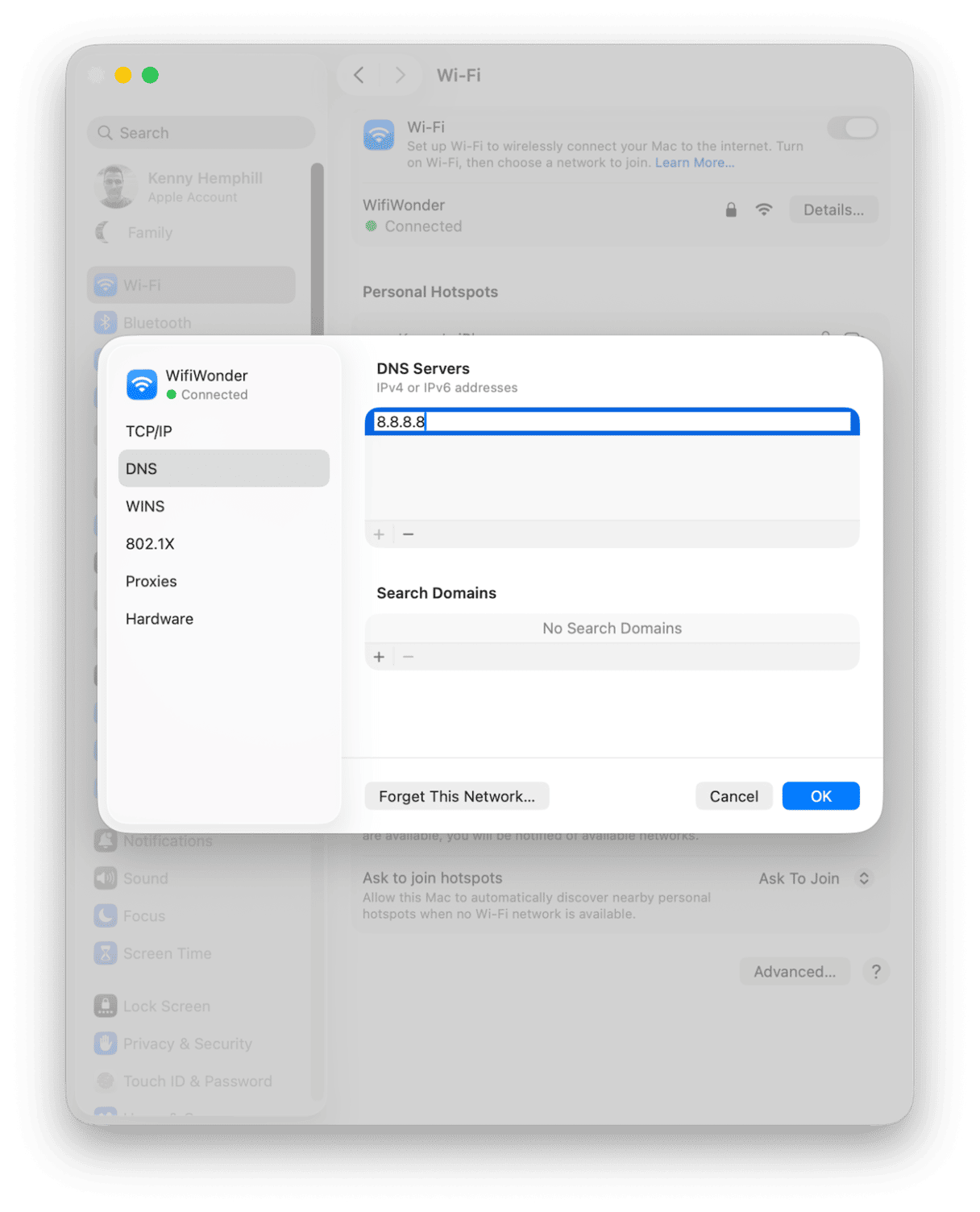The image size is (980, 1212).
Task: Click 'Ask to join hotspots' label
Action: 432,878
